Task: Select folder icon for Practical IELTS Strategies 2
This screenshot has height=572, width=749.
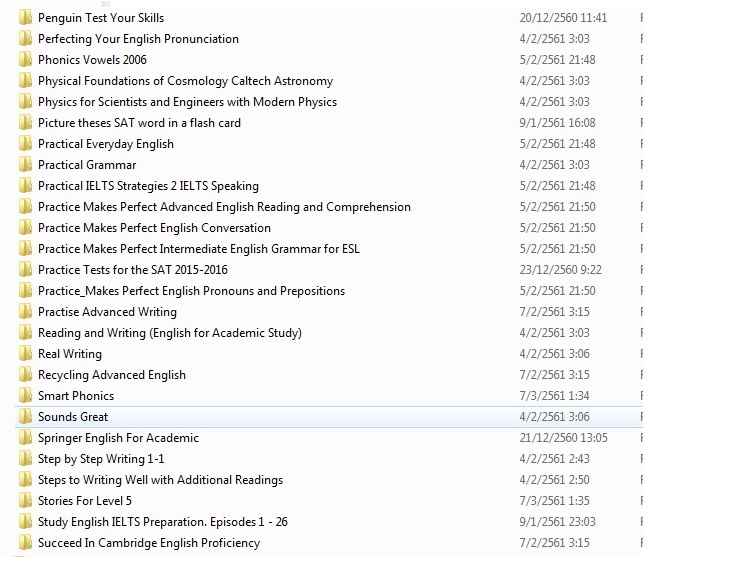Action: [25, 186]
